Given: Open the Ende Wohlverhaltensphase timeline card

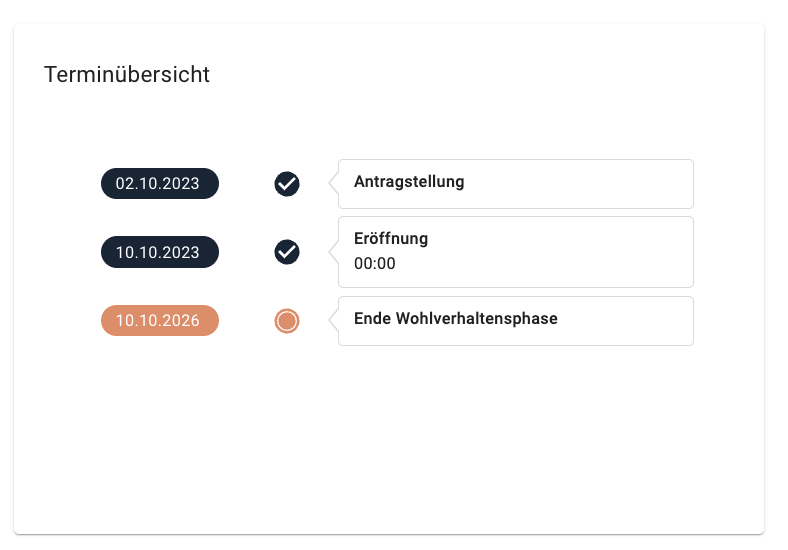Looking at the screenshot, I should click(x=516, y=321).
